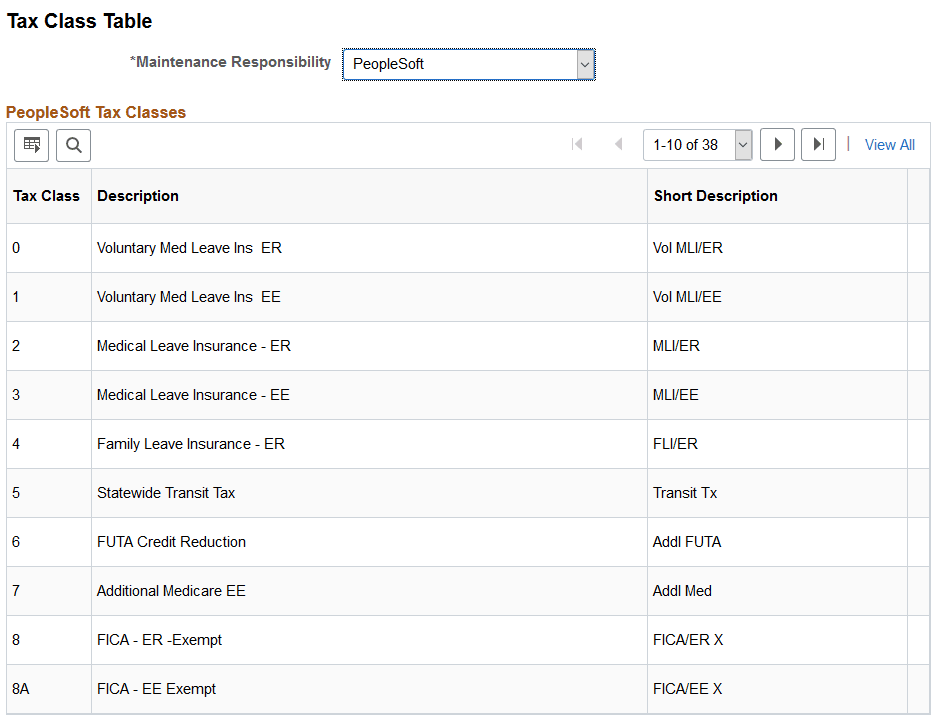
Task: Expand the "1-10 of 38" row counter dropdown
Action: [742, 145]
